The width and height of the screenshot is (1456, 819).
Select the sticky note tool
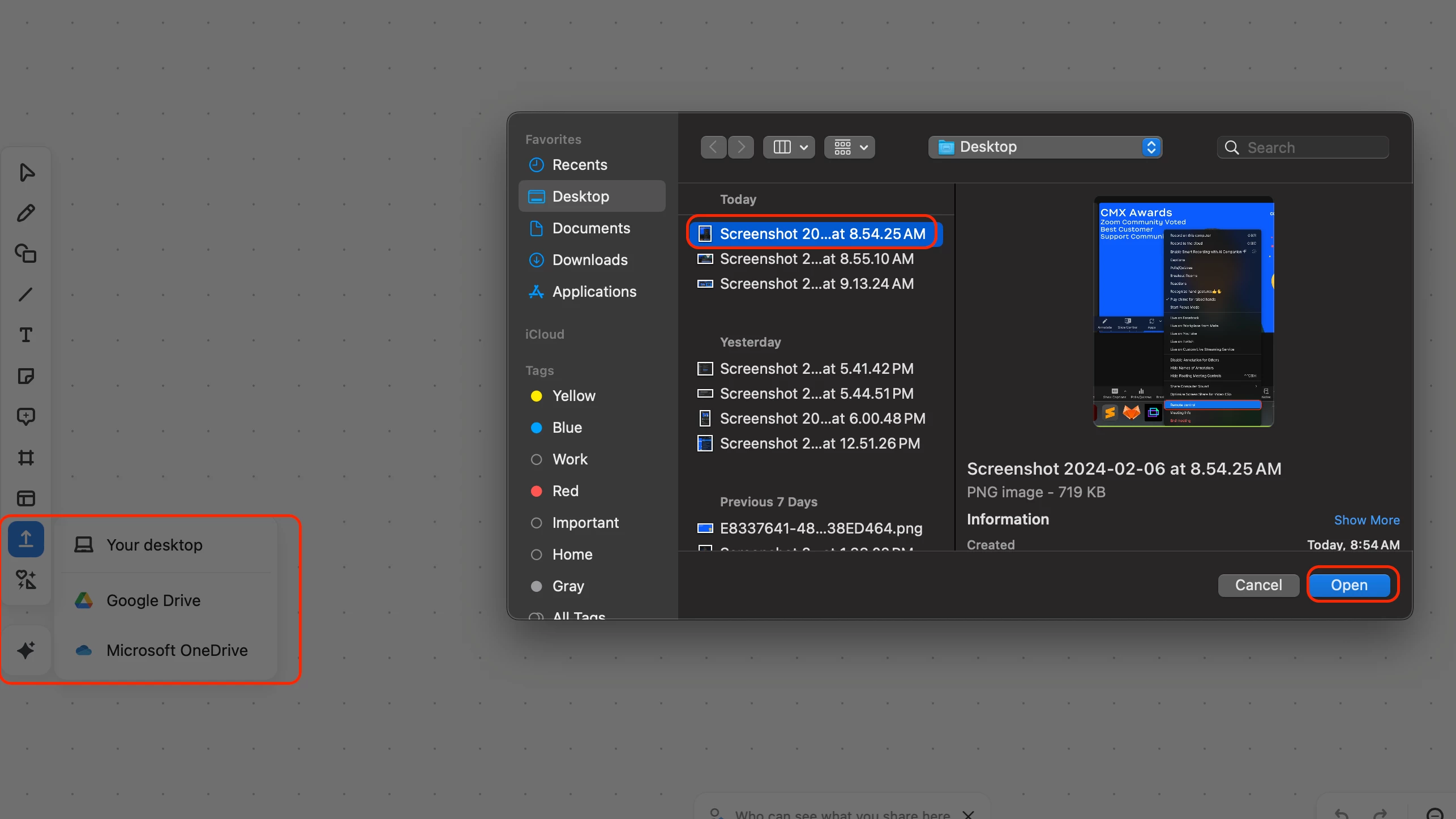26,376
